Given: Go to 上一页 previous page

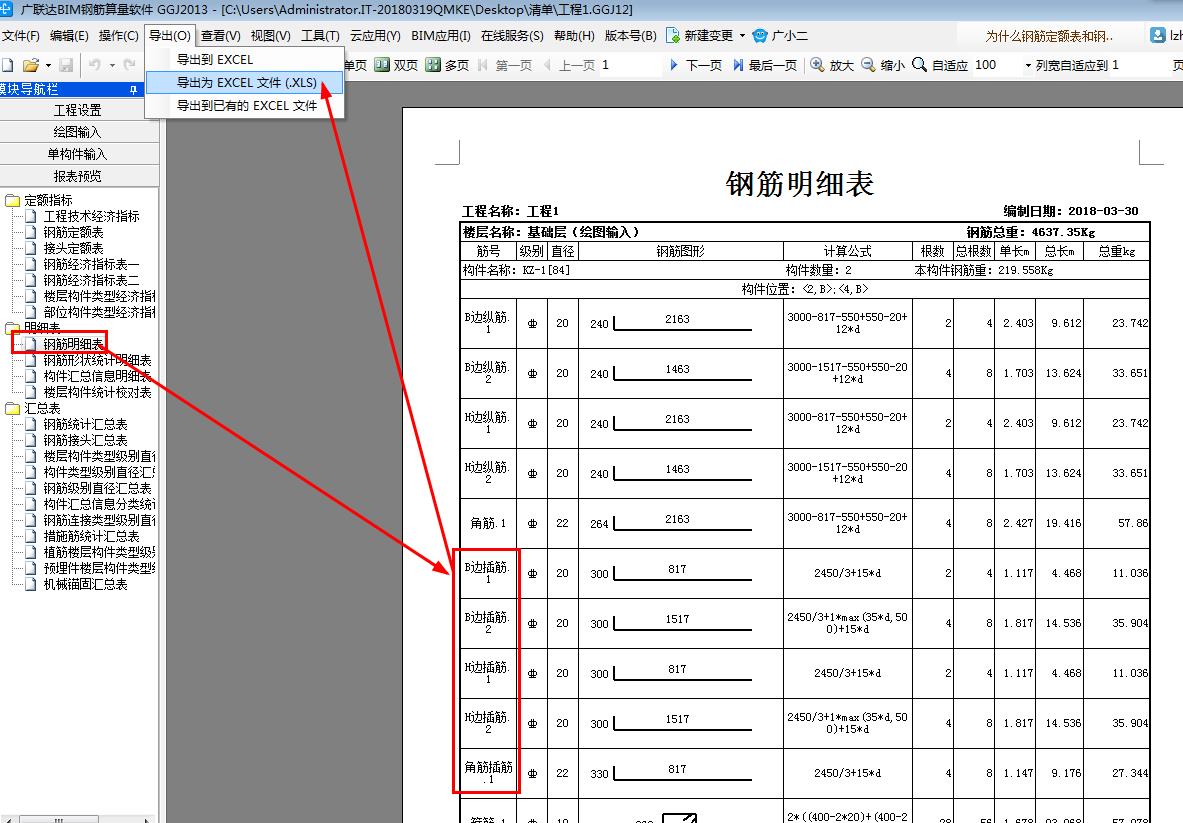Looking at the screenshot, I should 570,66.
